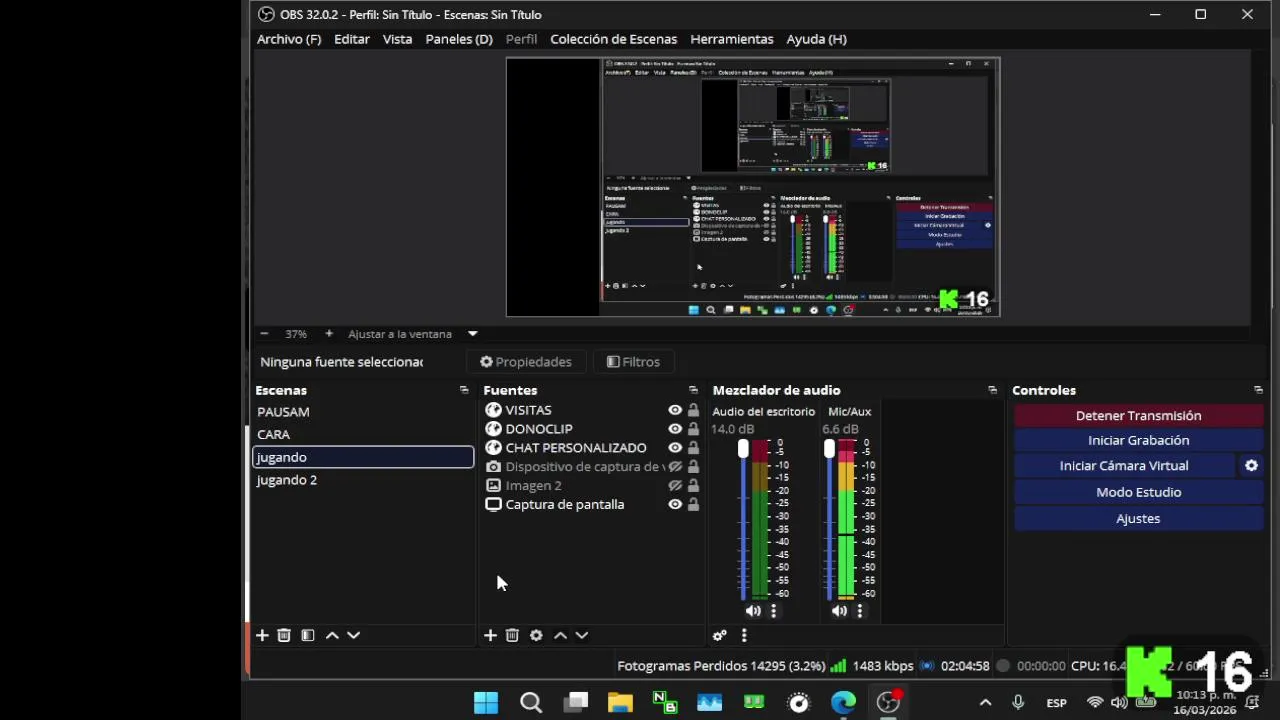Open advanced audio properties gears icon
This screenshot has height=720, width=1280.
coord(719,635)
